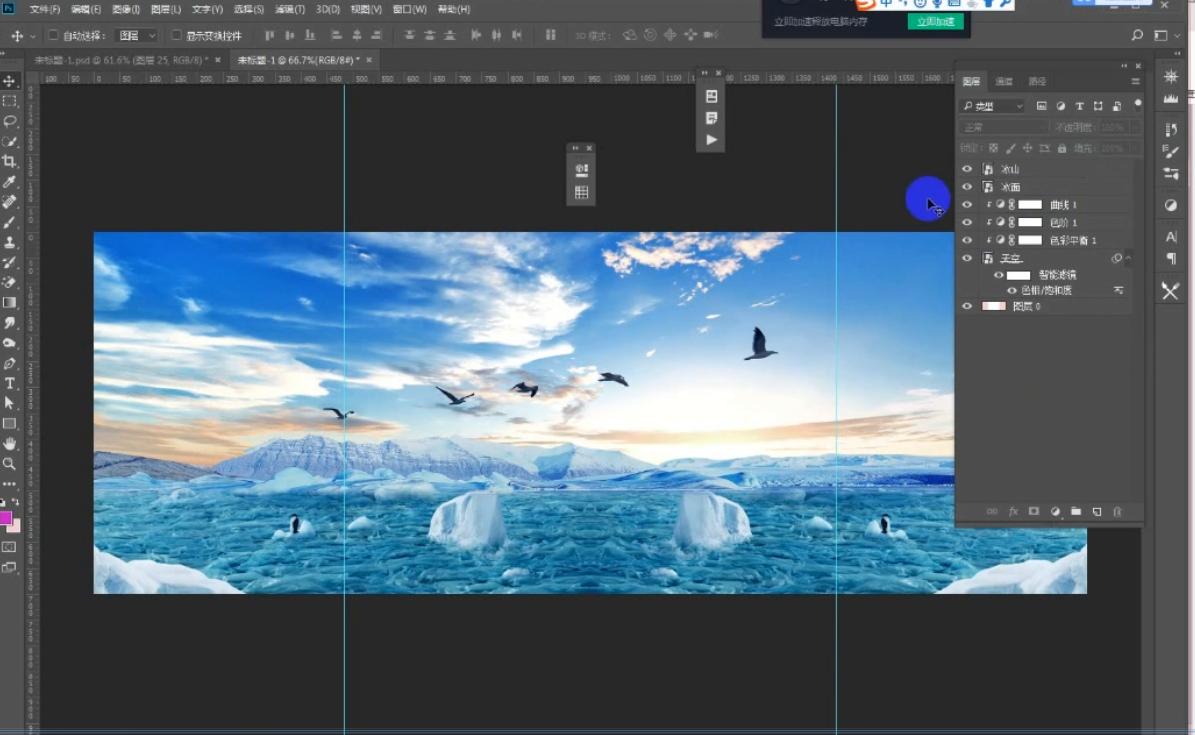Select the Pen tool
Image resolution: width=1195 pixels, height=735 pixels.
tap(10, 363)
